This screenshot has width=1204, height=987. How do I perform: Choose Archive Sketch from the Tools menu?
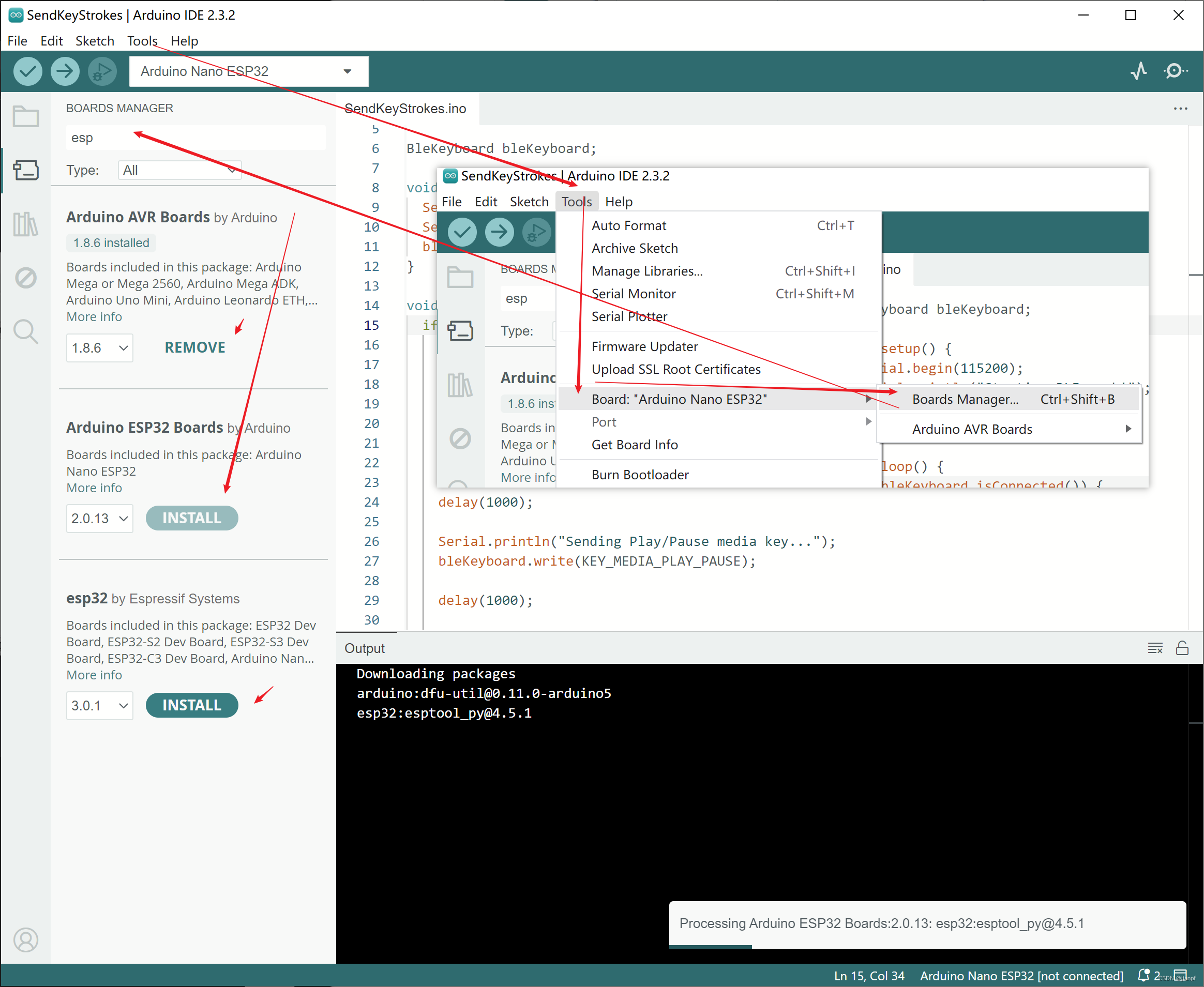718,249
